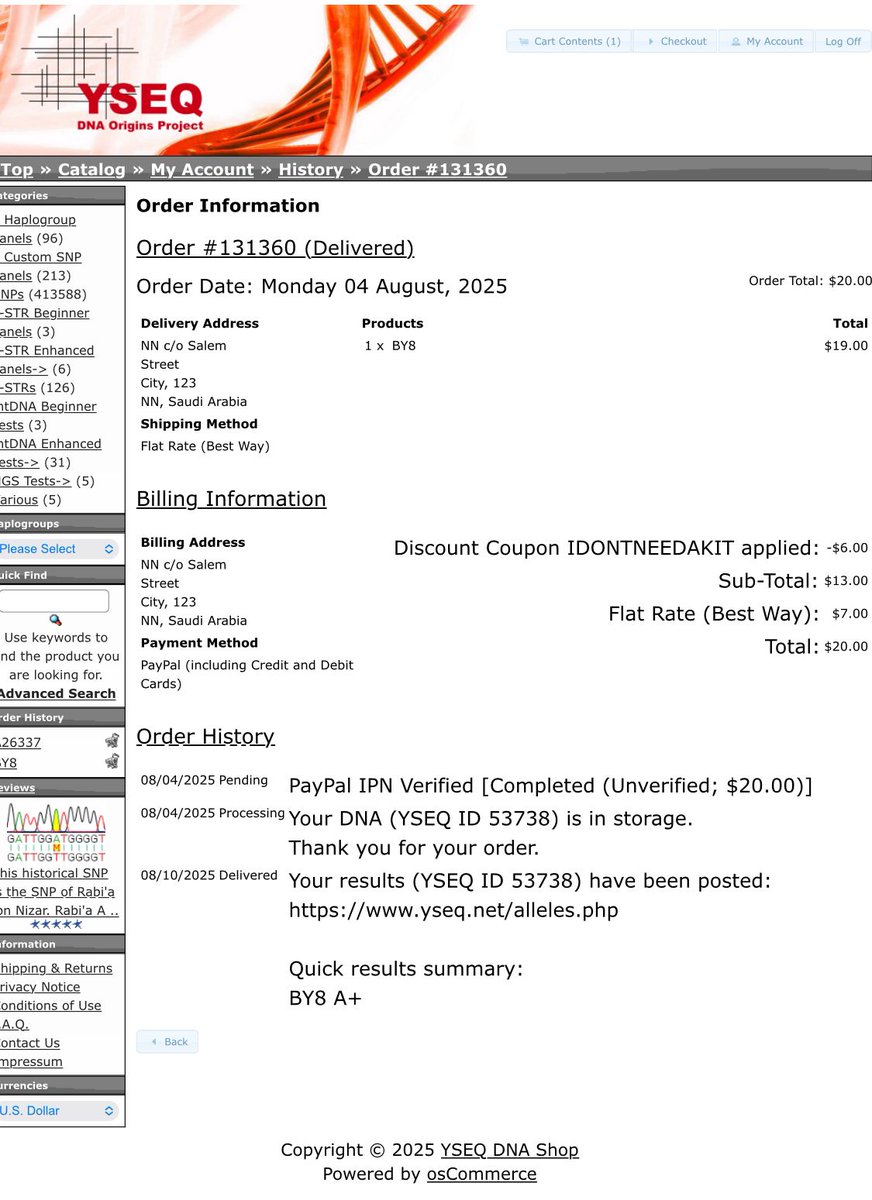Click 'Order Total: $20.00' text

(810, 281)
